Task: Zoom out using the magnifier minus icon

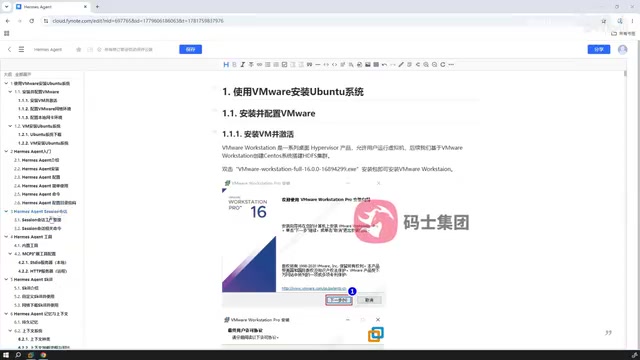Action: [434, 64]
